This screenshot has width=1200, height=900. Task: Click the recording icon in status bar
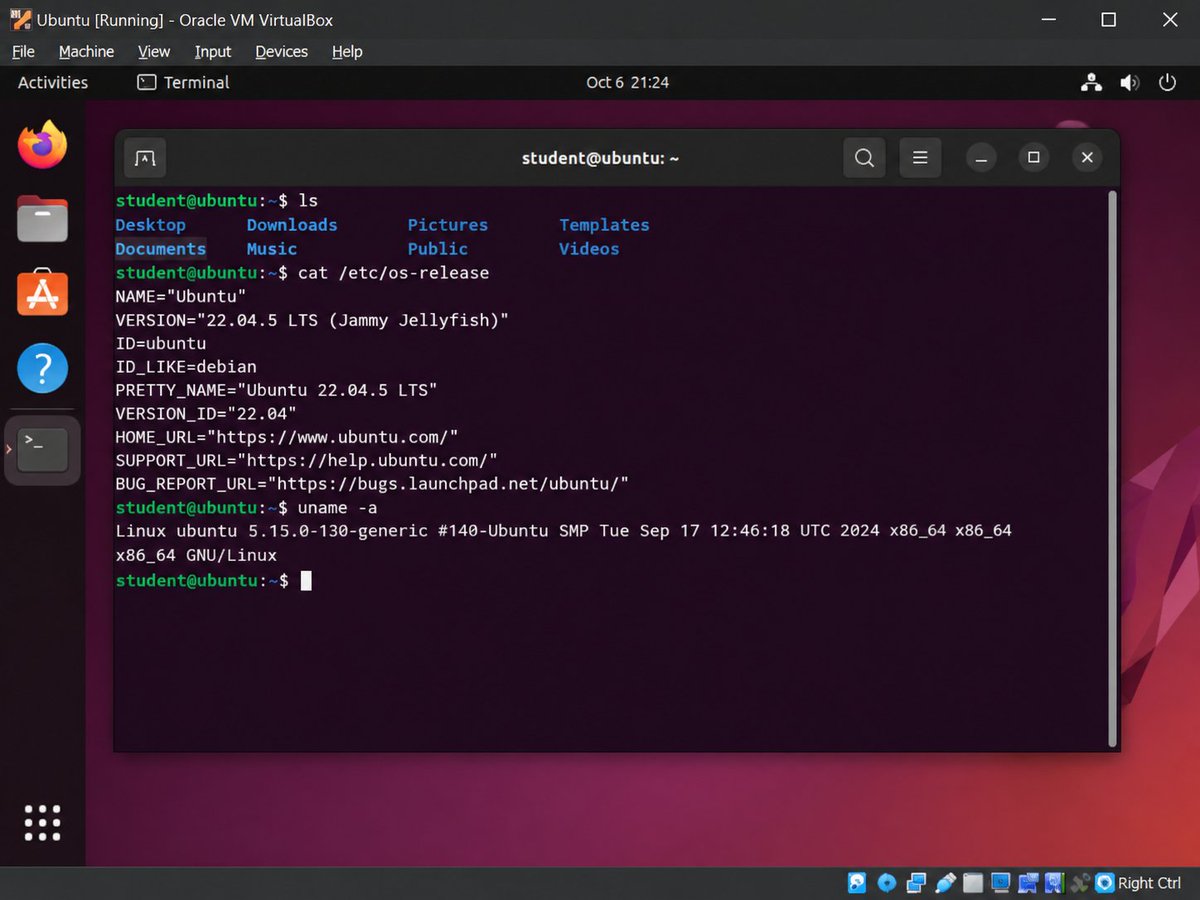pos(1028,883)
